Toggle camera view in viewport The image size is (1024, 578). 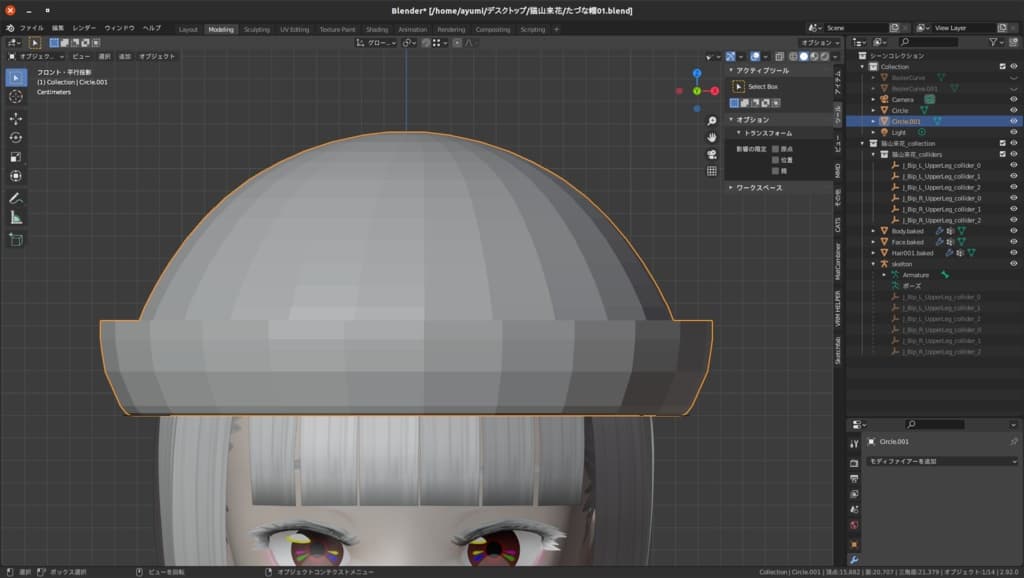coord(712,154)
